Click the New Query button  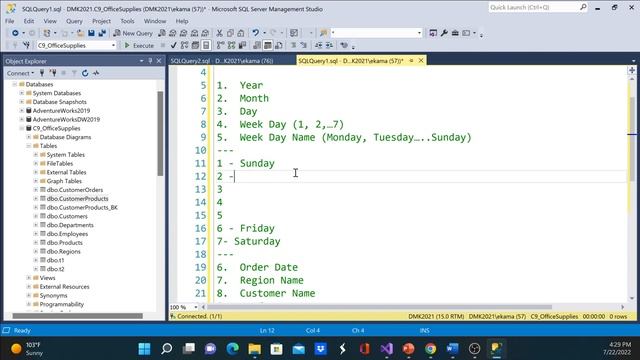click(133, 33)
